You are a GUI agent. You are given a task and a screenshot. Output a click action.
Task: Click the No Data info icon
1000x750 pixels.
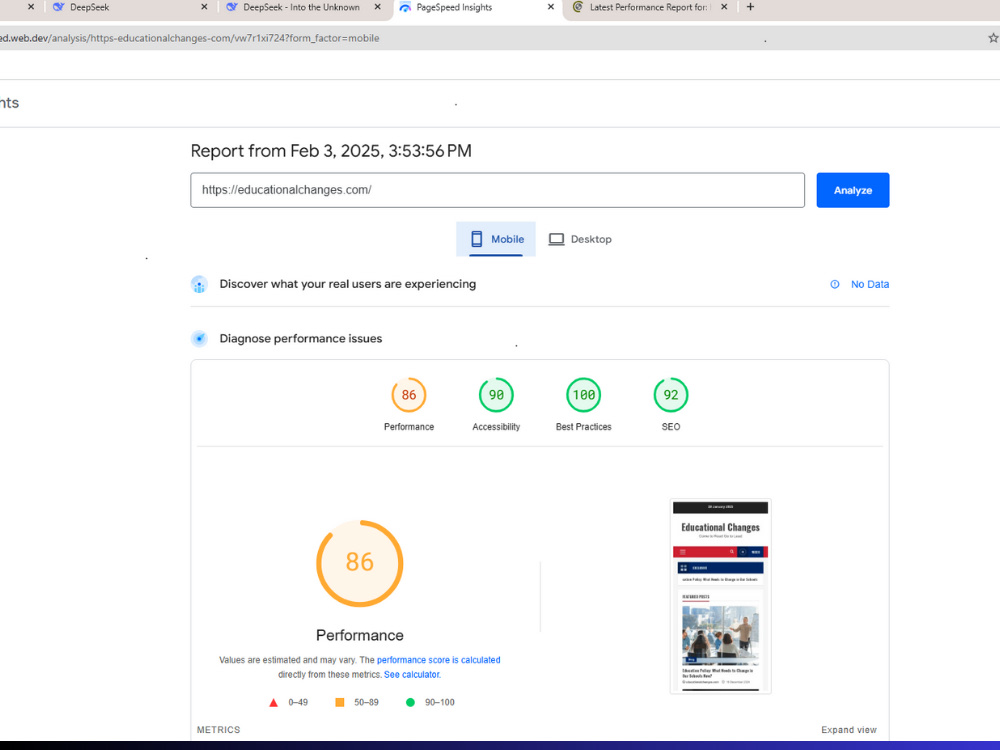pos(835,284)
